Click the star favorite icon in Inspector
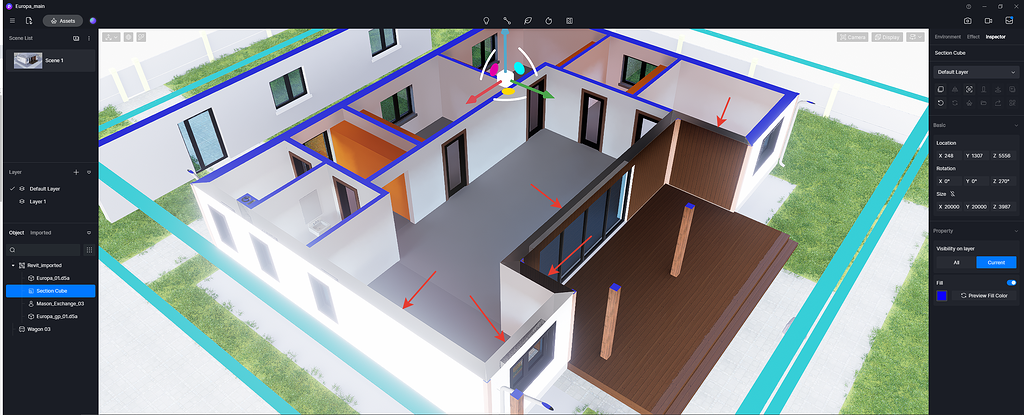The width and height of the screenshot is (1024, 415). point(969,103)
